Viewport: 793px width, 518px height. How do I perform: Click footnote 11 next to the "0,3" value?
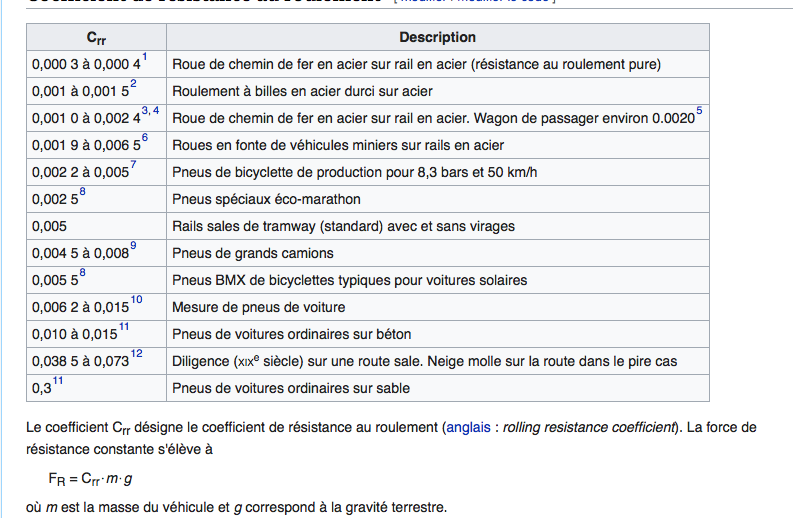(x=59, y=381)
